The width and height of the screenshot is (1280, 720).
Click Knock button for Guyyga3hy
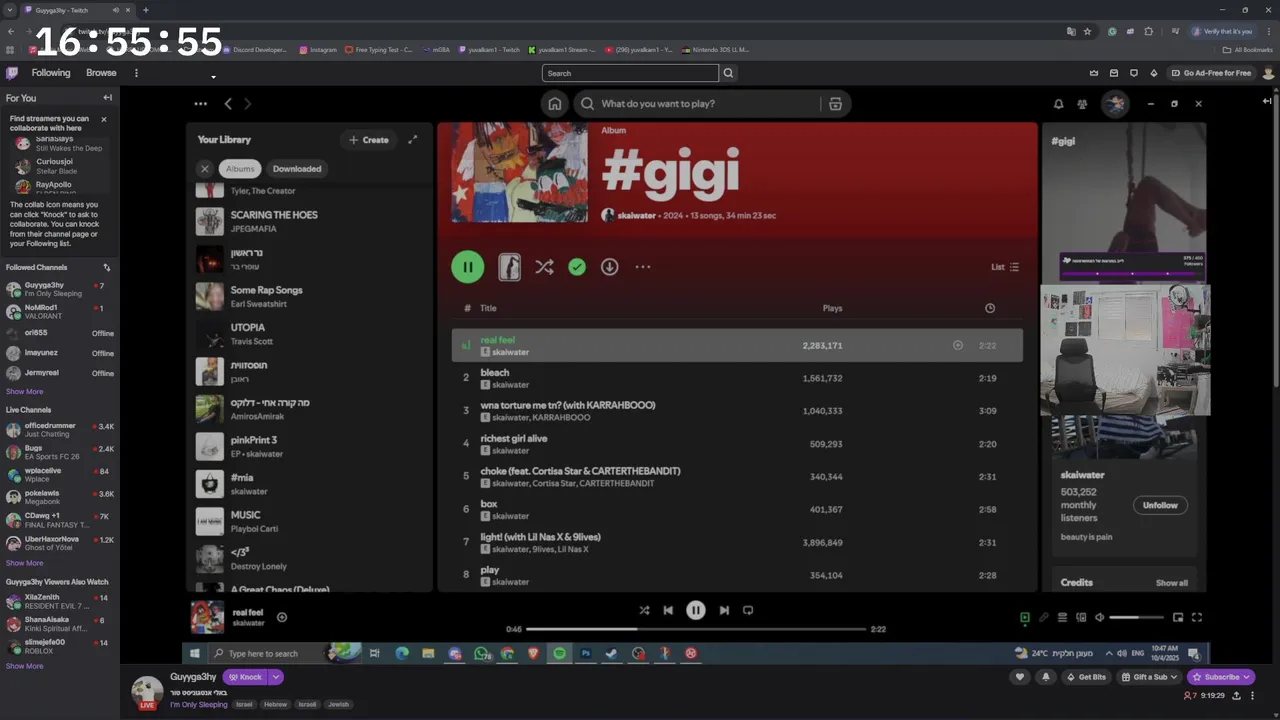[244, 677]
